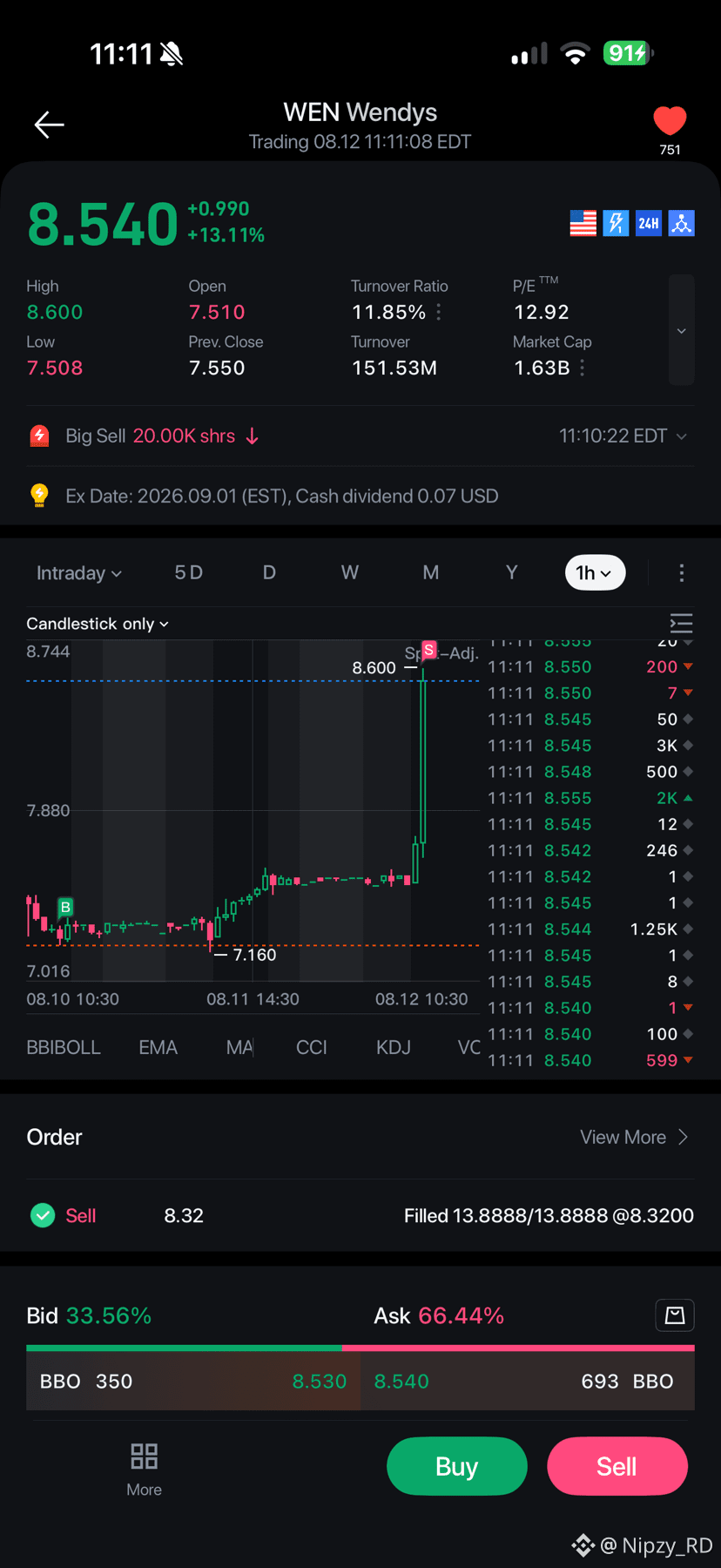Select the Y yearly chart tab
This screenshot has height=1568, width=721.
(x=511, y=572)
